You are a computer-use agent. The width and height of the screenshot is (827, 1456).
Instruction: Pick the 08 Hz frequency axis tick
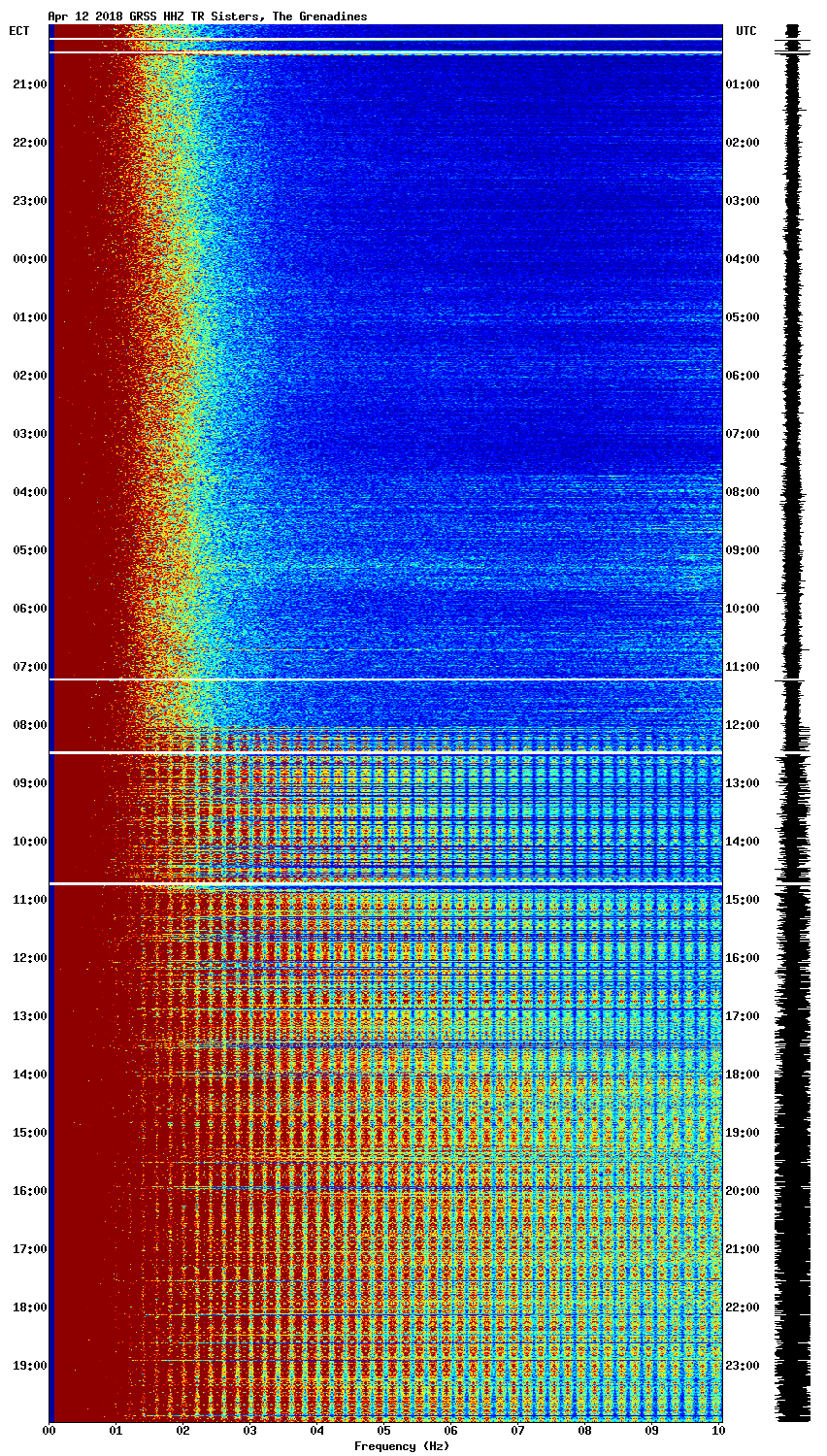tap(584, 1431)
